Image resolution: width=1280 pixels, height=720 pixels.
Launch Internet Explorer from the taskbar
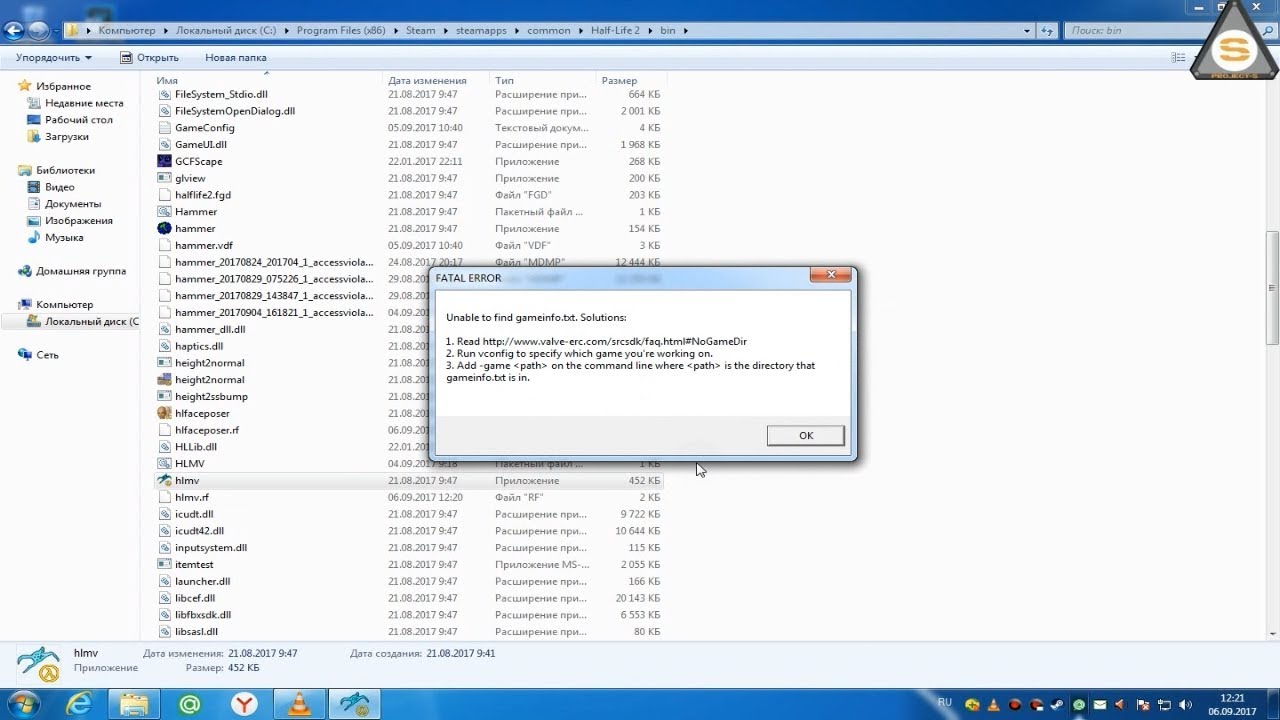coord(79,705)
